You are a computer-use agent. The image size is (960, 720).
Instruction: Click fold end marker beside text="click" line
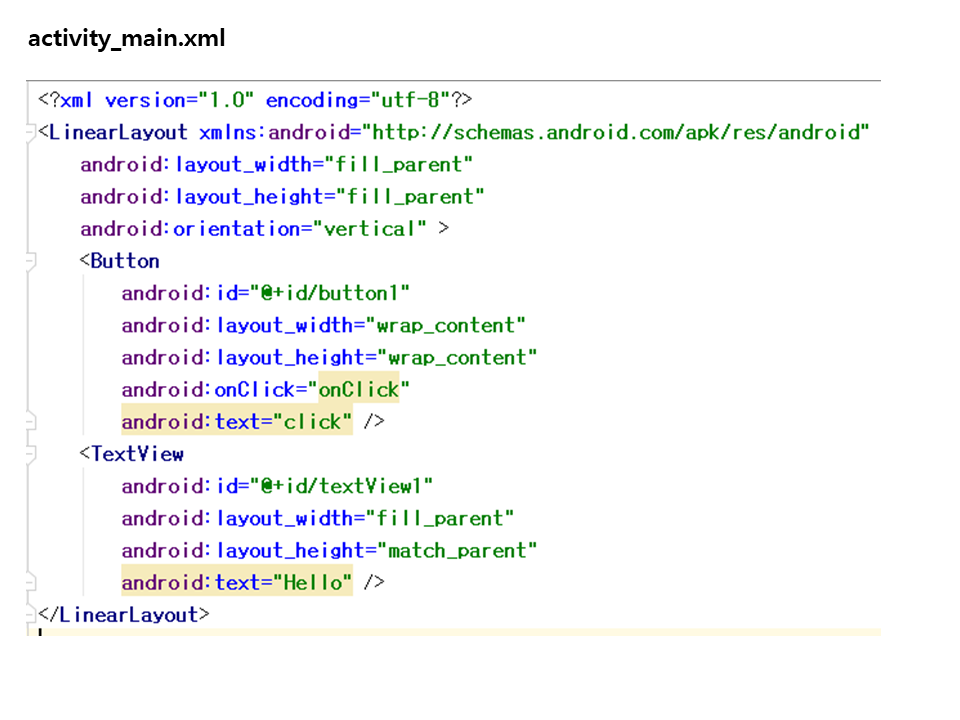pyautogui.click(x=32, y=422)
